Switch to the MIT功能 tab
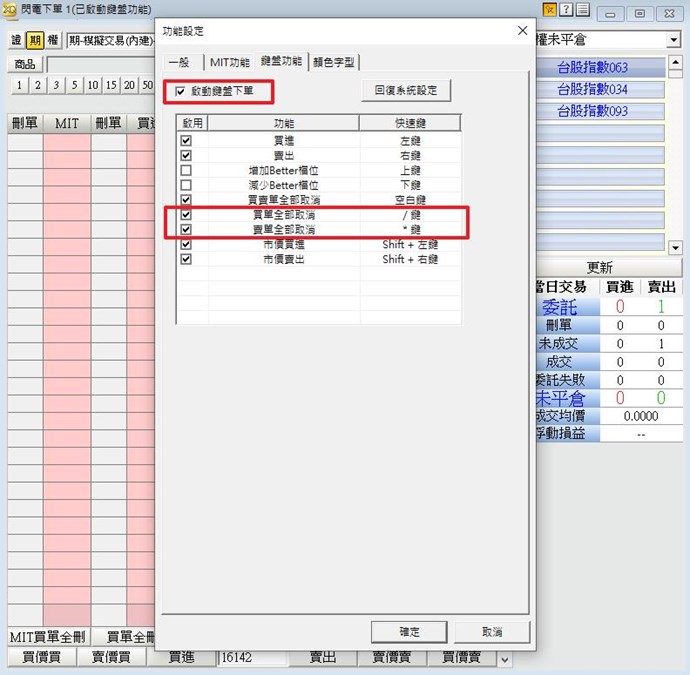Image resolution: width=690 pixels, height=675 pixels. 230,62
